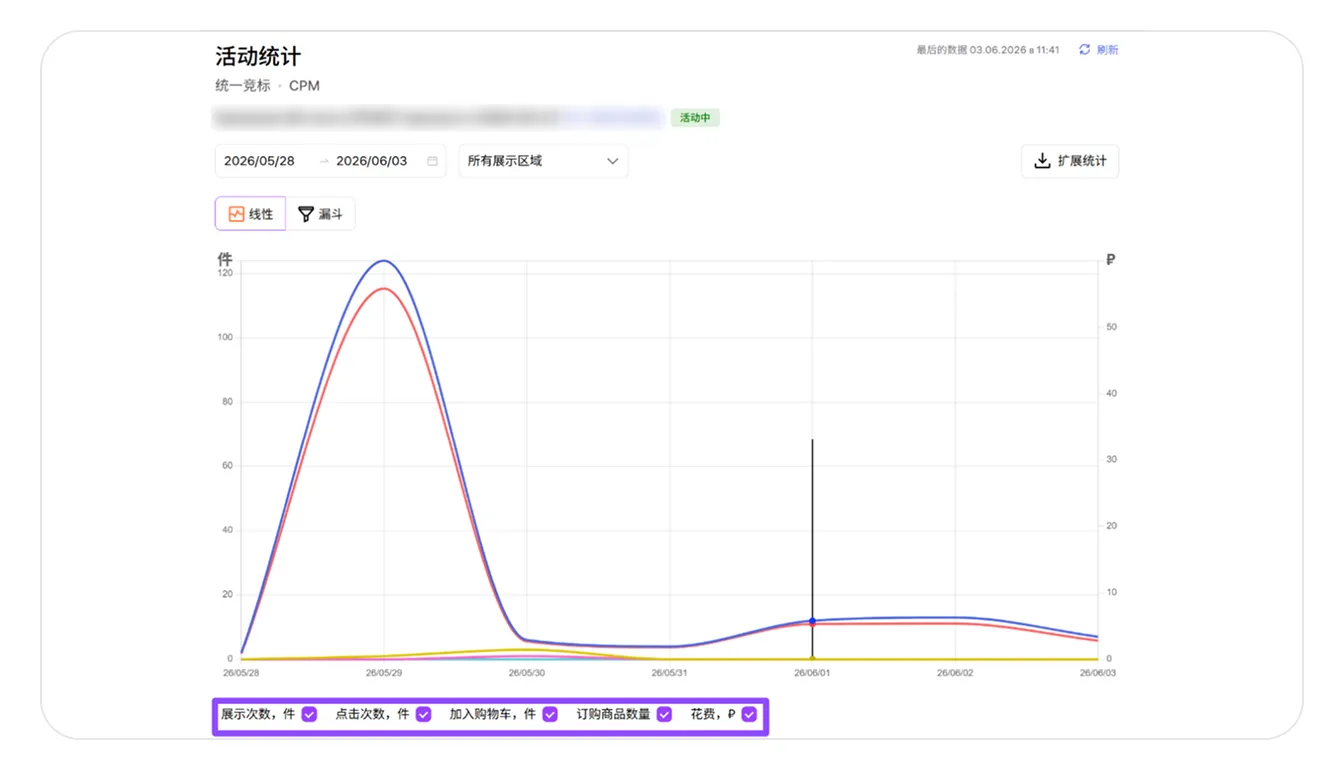1344x772 pixels.
Task: Click the funnel icon beside 漏斗
Action: [x=306, y=214]
